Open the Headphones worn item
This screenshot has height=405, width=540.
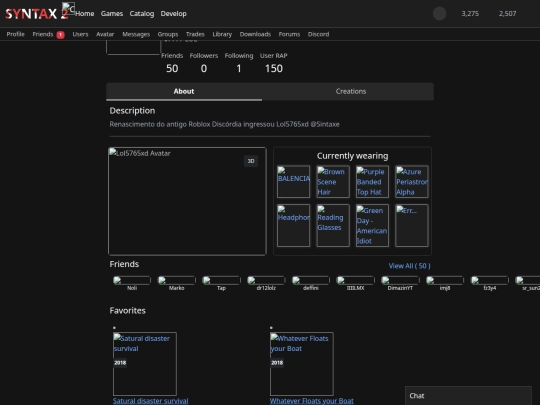pyautogui.click(x=293, y=226)
